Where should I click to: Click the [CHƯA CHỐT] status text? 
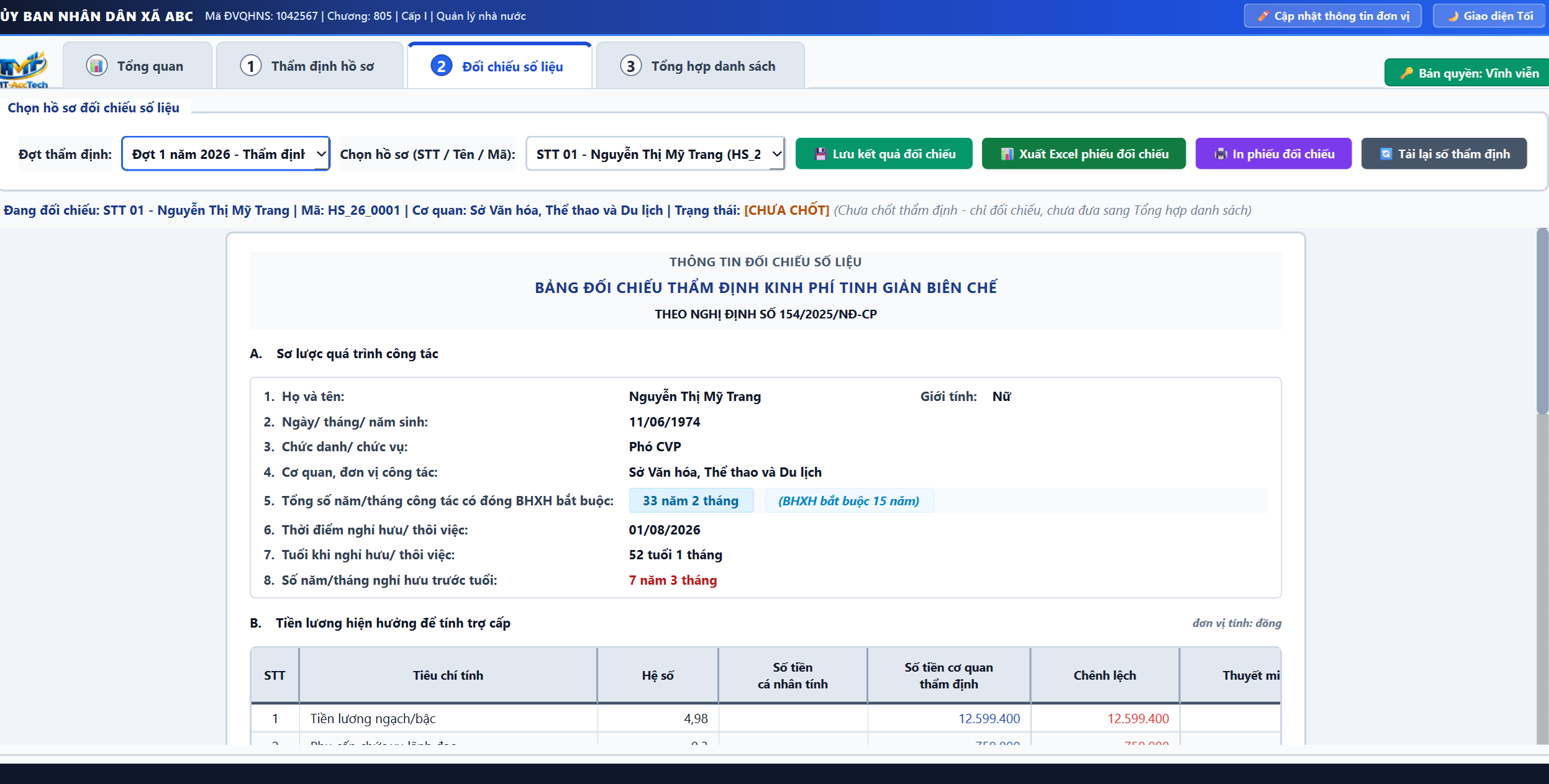click(786, 210)
